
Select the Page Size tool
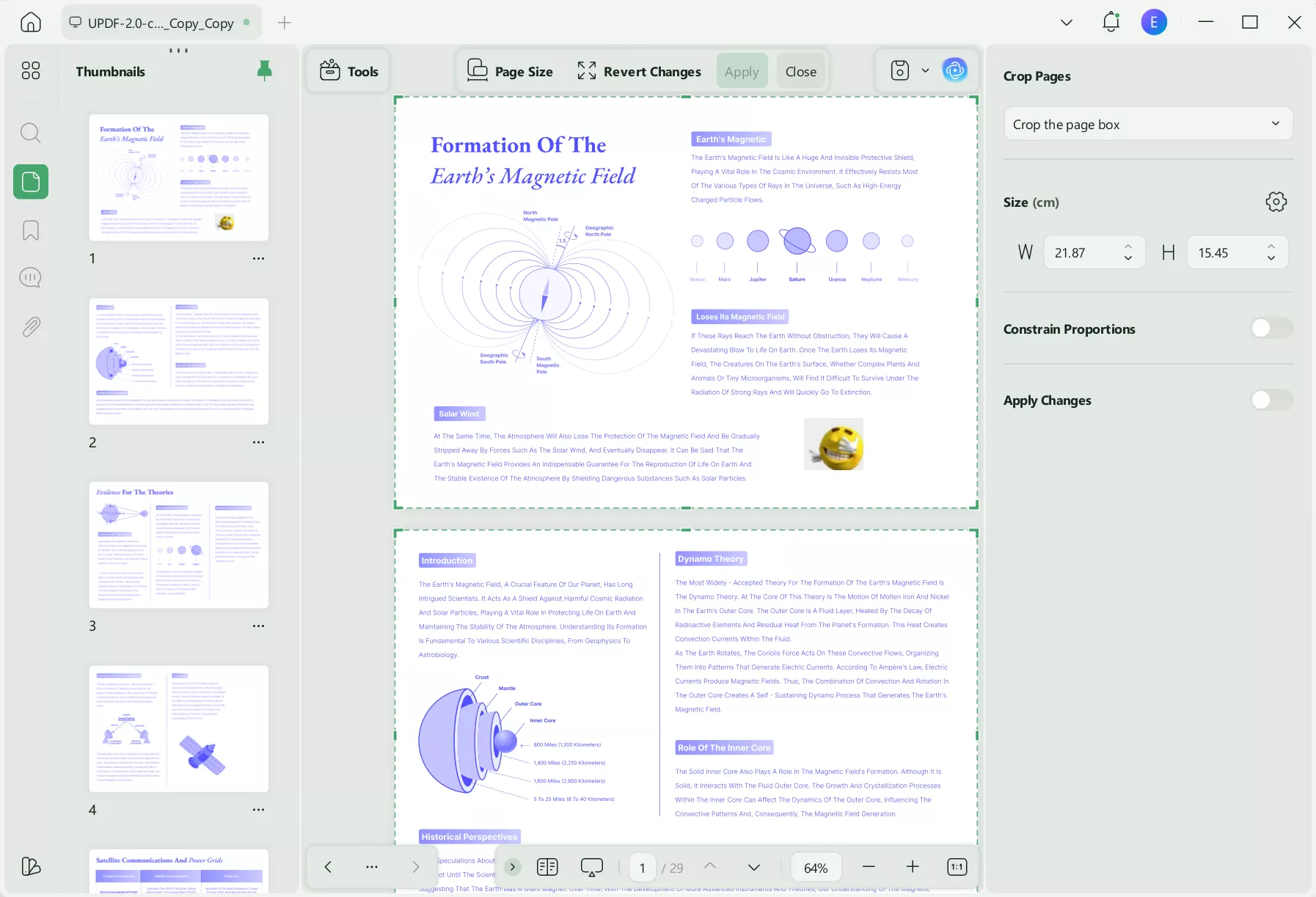click(510, 70)
